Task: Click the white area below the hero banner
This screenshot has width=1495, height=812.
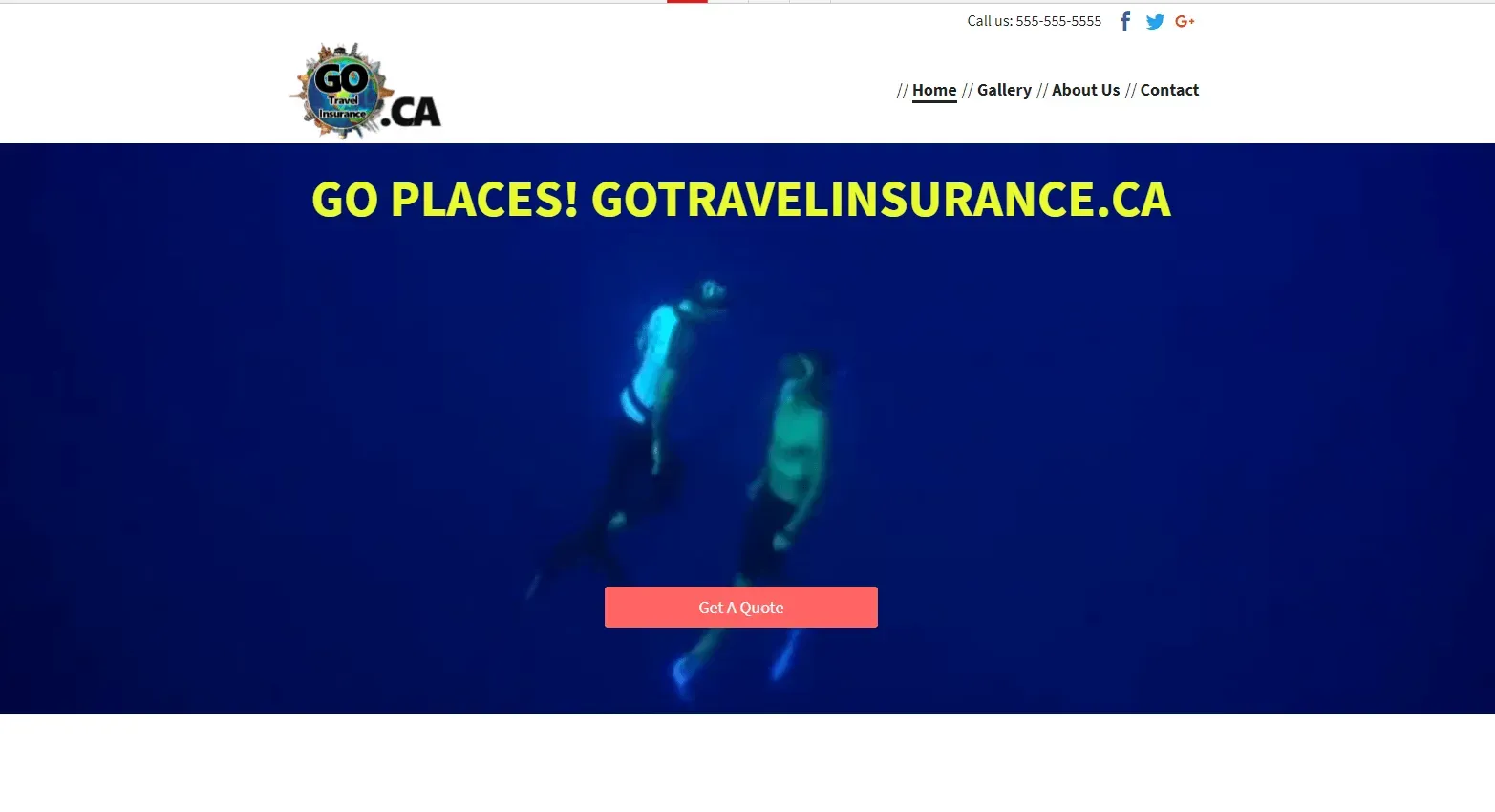Action: 747,762
